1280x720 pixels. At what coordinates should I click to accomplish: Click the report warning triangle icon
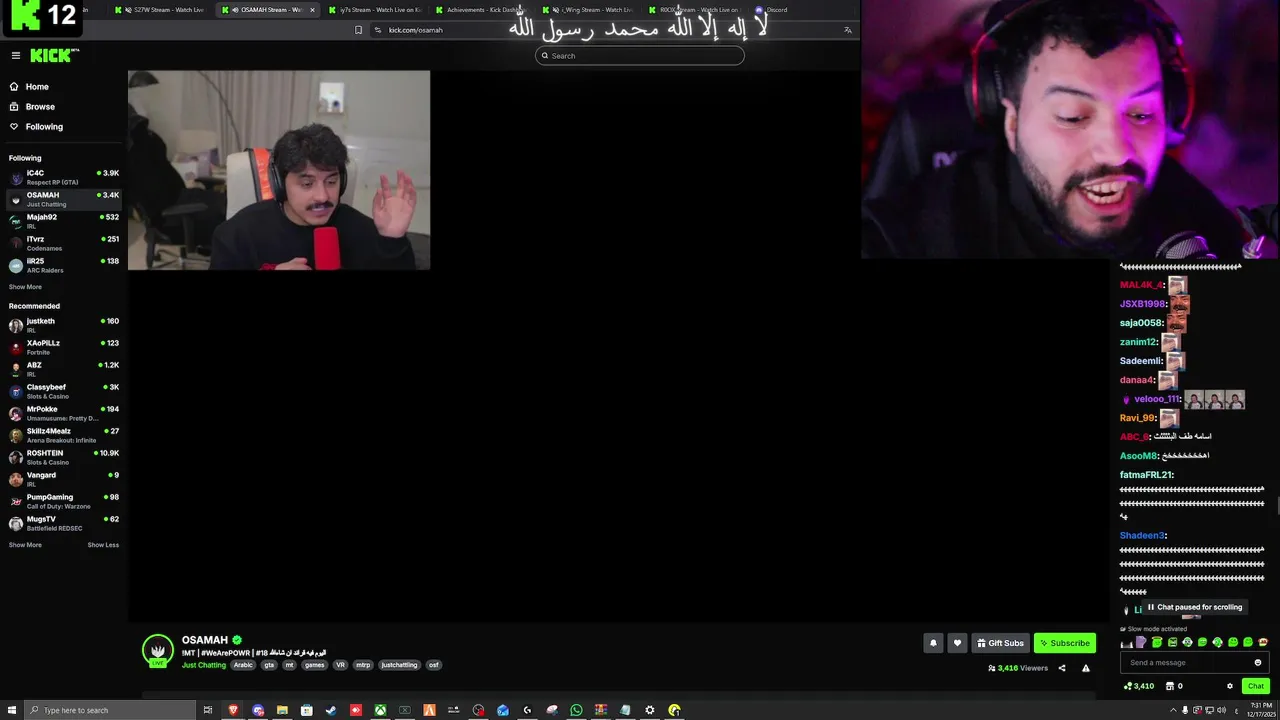tap(1086, 668)
